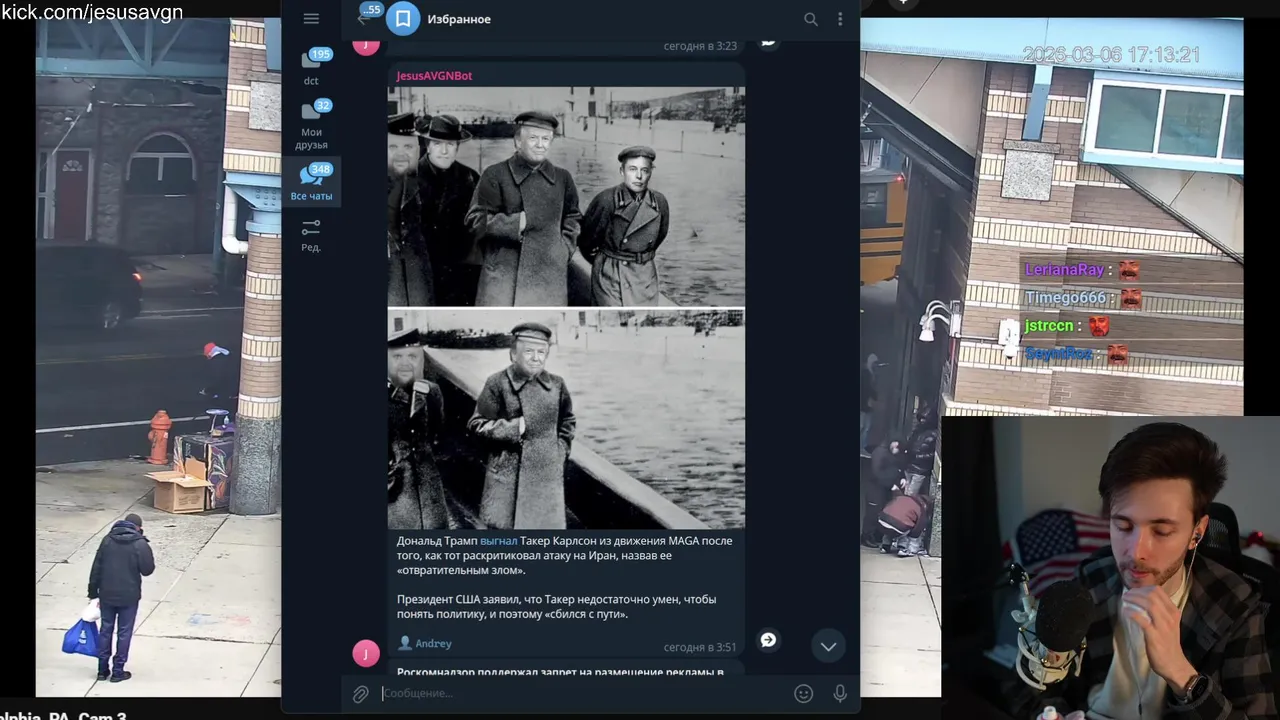The width and height of the screenshot is (1280, 720).
Task: Open the bottom photo with two men
Action: 566,419
